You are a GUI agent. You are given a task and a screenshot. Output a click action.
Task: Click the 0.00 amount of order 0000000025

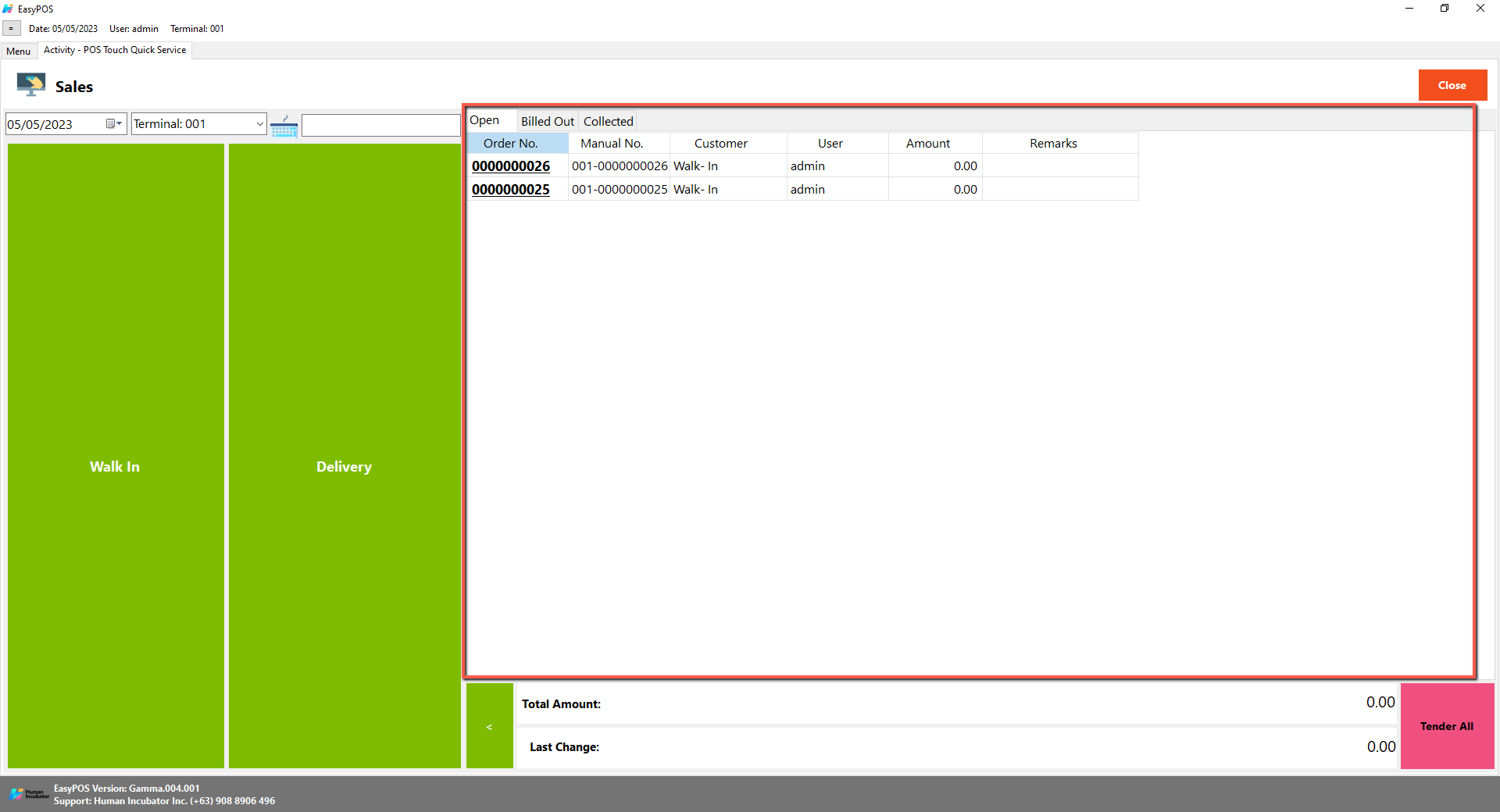935,189
